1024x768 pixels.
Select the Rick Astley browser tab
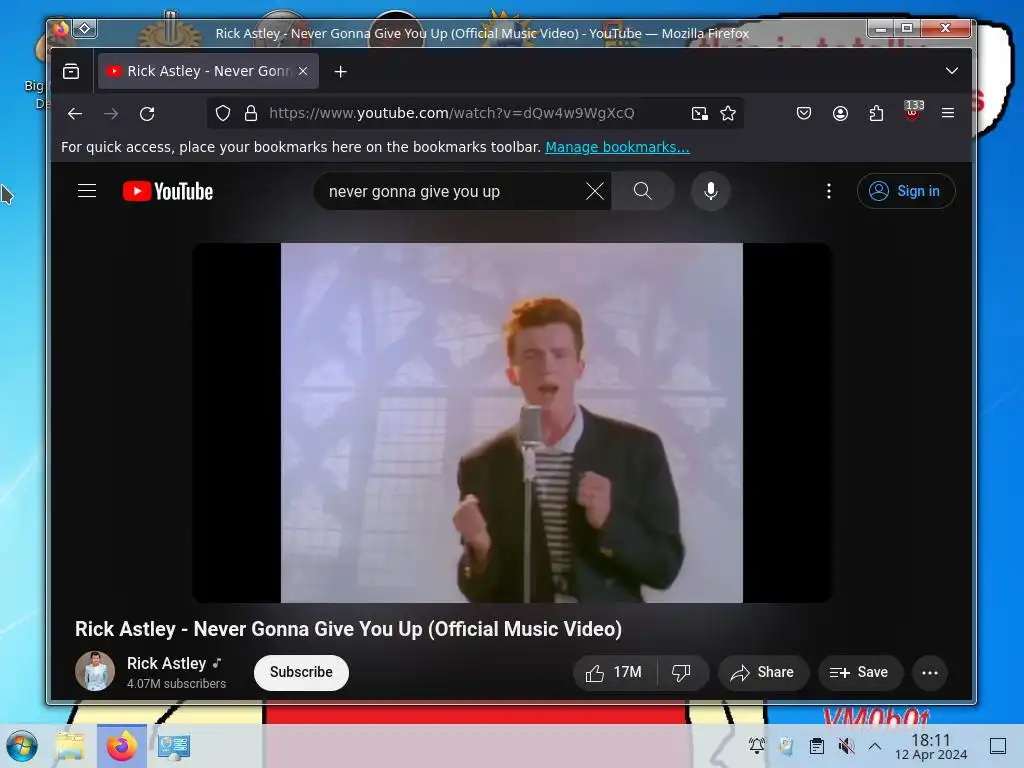point(208,71)
